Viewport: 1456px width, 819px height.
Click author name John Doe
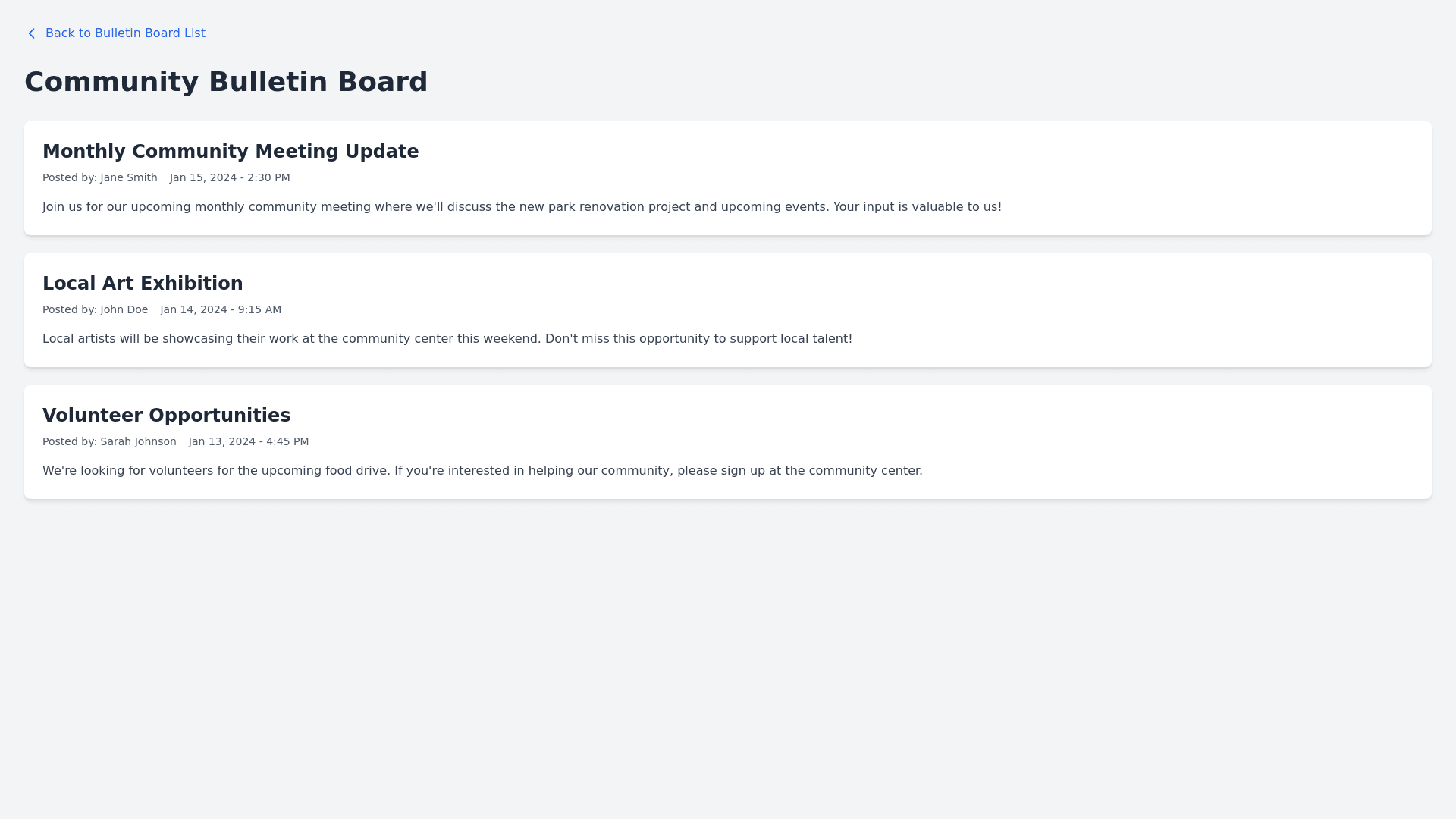tap(124, 309)
